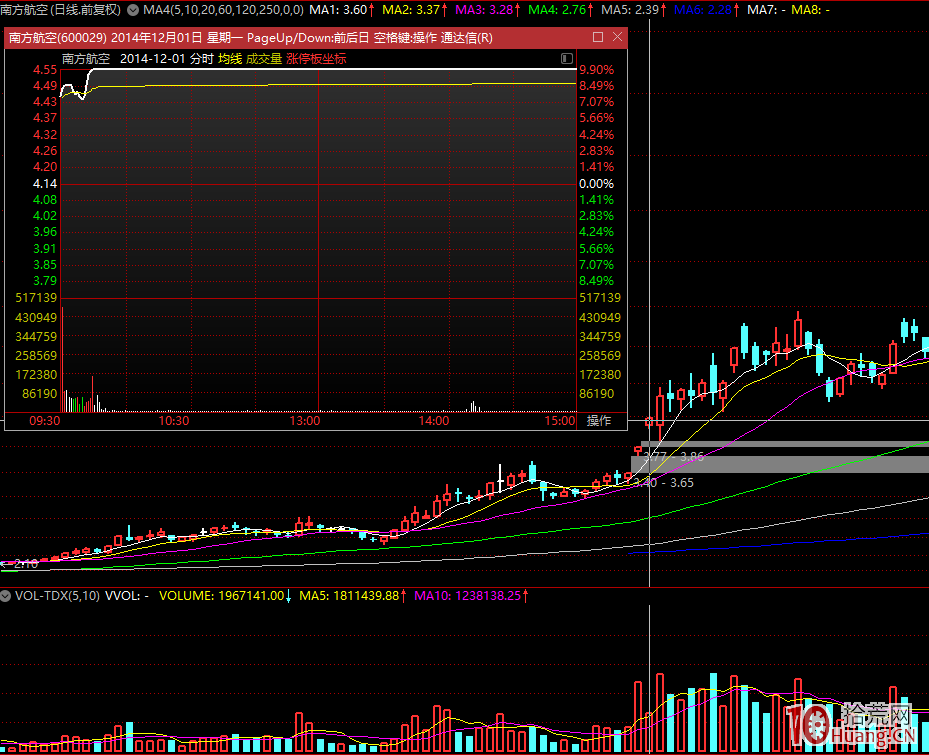Click the 10:30 time axis label
Image resolution: width=929 pixels, height=755 pixels.
pos(174,421)
